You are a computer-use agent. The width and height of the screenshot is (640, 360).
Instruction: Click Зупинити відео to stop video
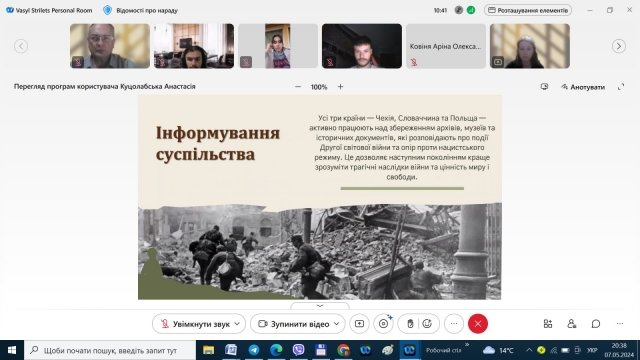click(x=293, y=324)
